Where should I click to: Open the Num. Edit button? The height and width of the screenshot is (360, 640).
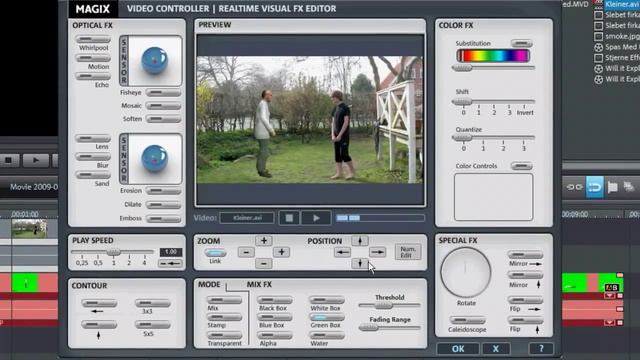tap(408, 252)
